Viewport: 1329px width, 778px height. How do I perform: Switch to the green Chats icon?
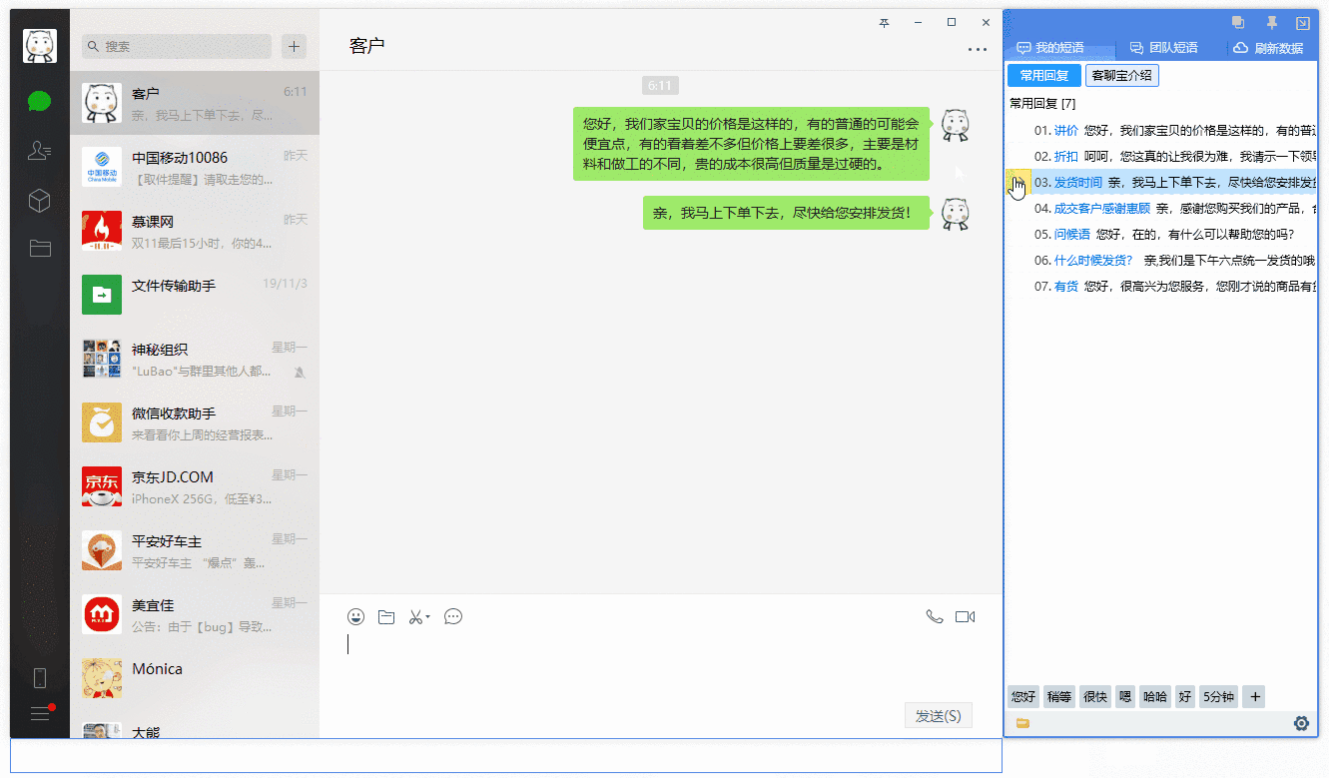coord(40,101)
